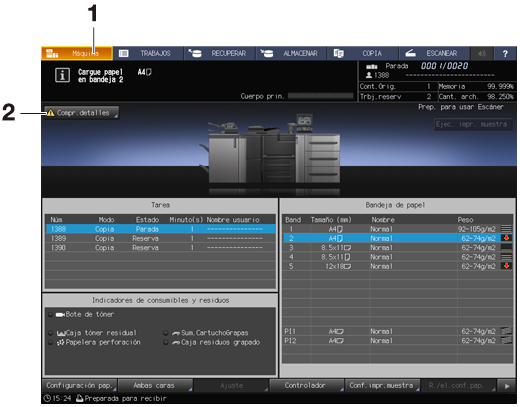Select the Sum.CartuchoGrapas indicator

pyautogui.click(x=206, y=333)
